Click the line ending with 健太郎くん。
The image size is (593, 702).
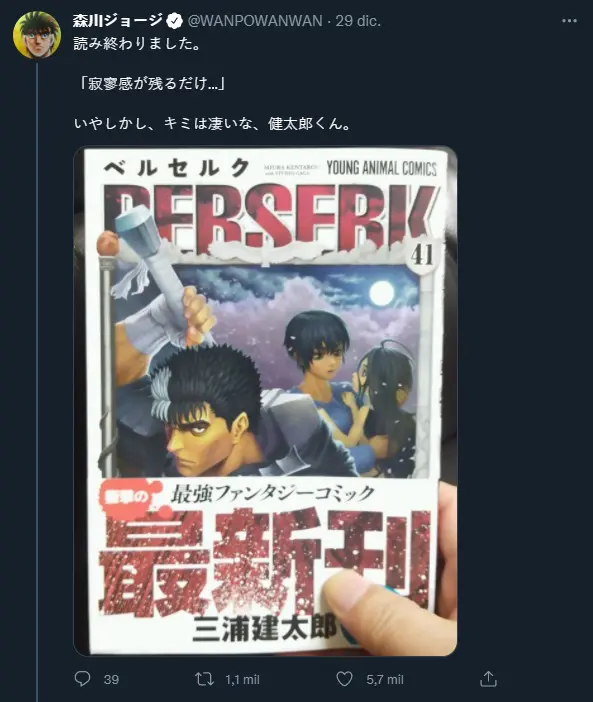212,123
